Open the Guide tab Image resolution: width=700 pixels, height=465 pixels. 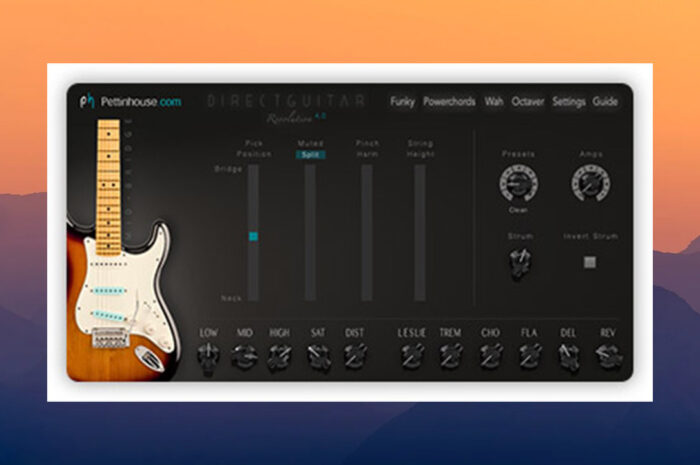[x=605, y=102]
